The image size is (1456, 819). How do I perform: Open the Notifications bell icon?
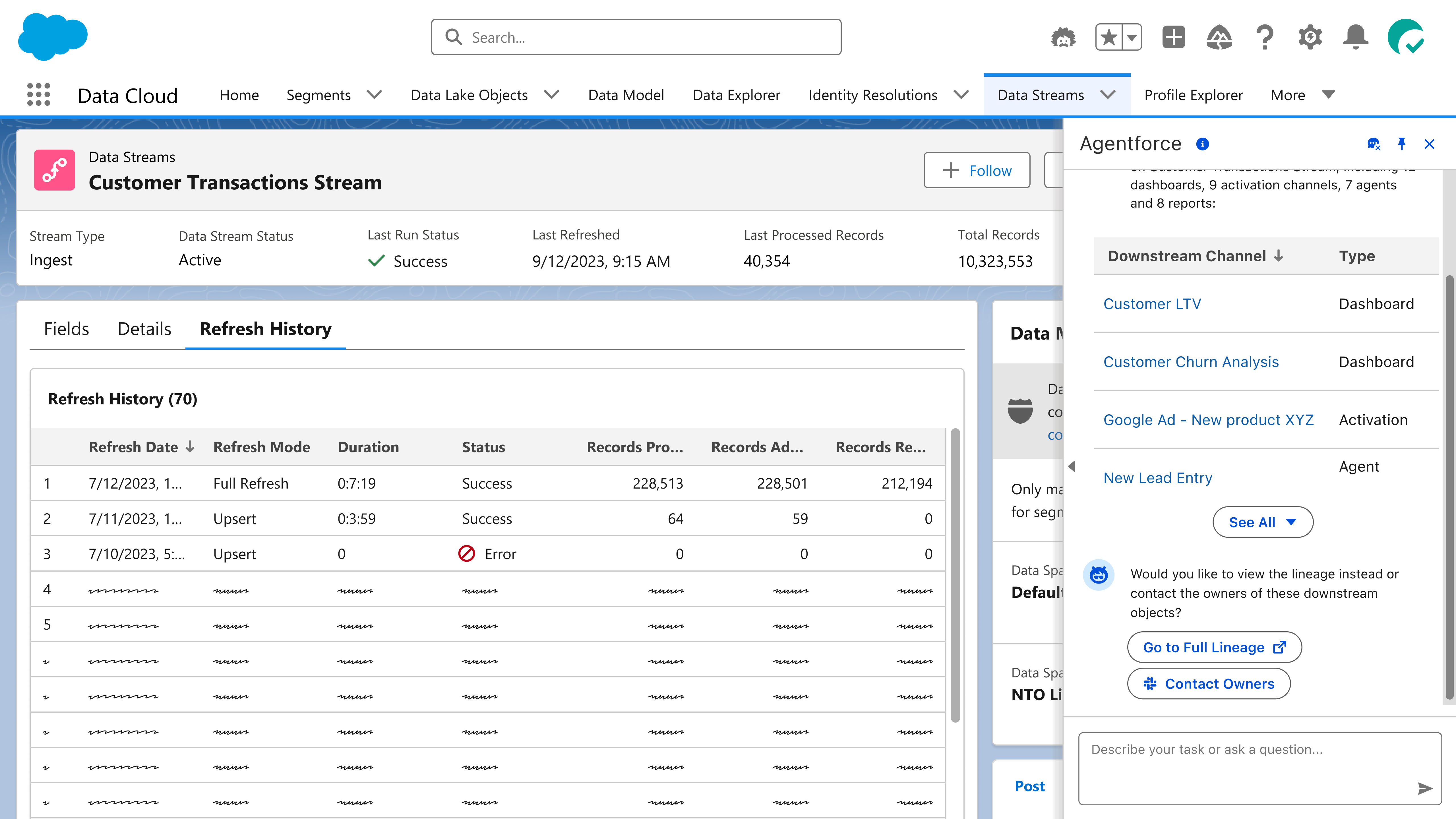1356,38
